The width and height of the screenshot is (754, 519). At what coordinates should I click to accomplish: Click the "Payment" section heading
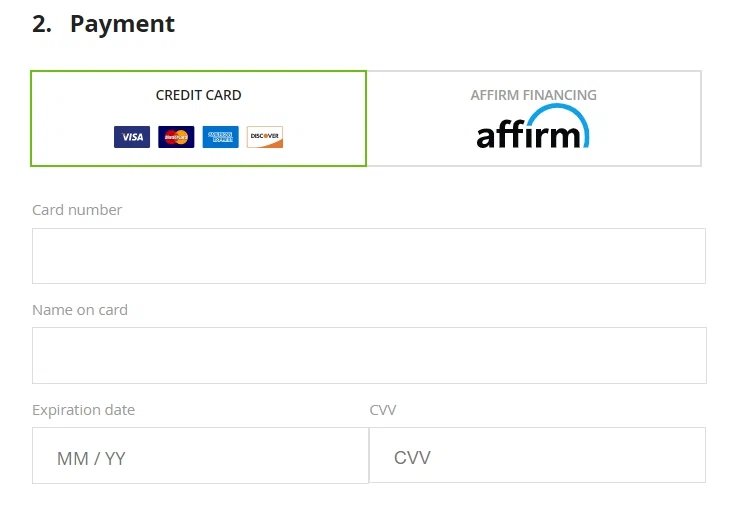122,24
